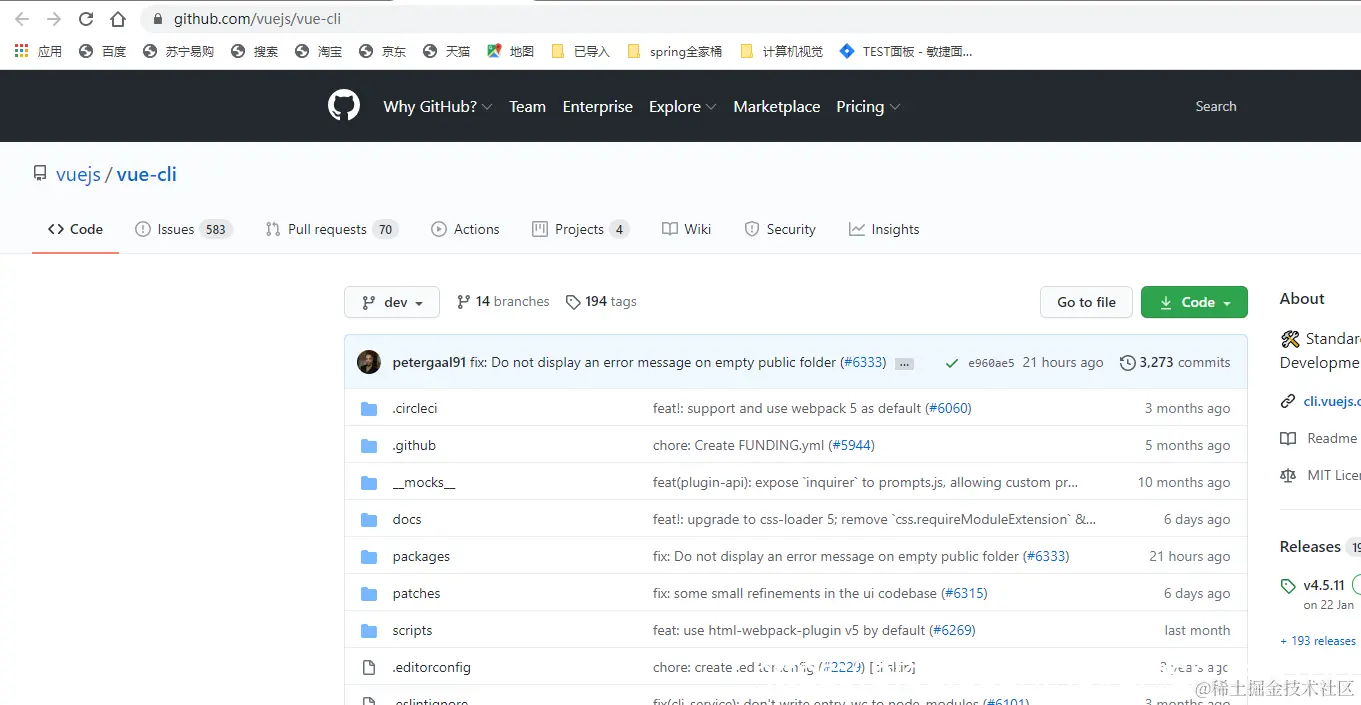This screenshot has height=705, width=1361.
Task: Expand the Why GitHub? menu
Action: point(438,107)
